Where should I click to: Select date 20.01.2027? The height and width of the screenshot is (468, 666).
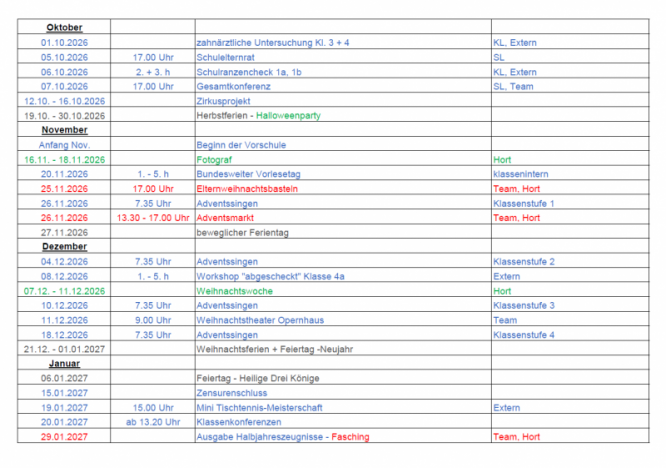click(x=64, y=422)
